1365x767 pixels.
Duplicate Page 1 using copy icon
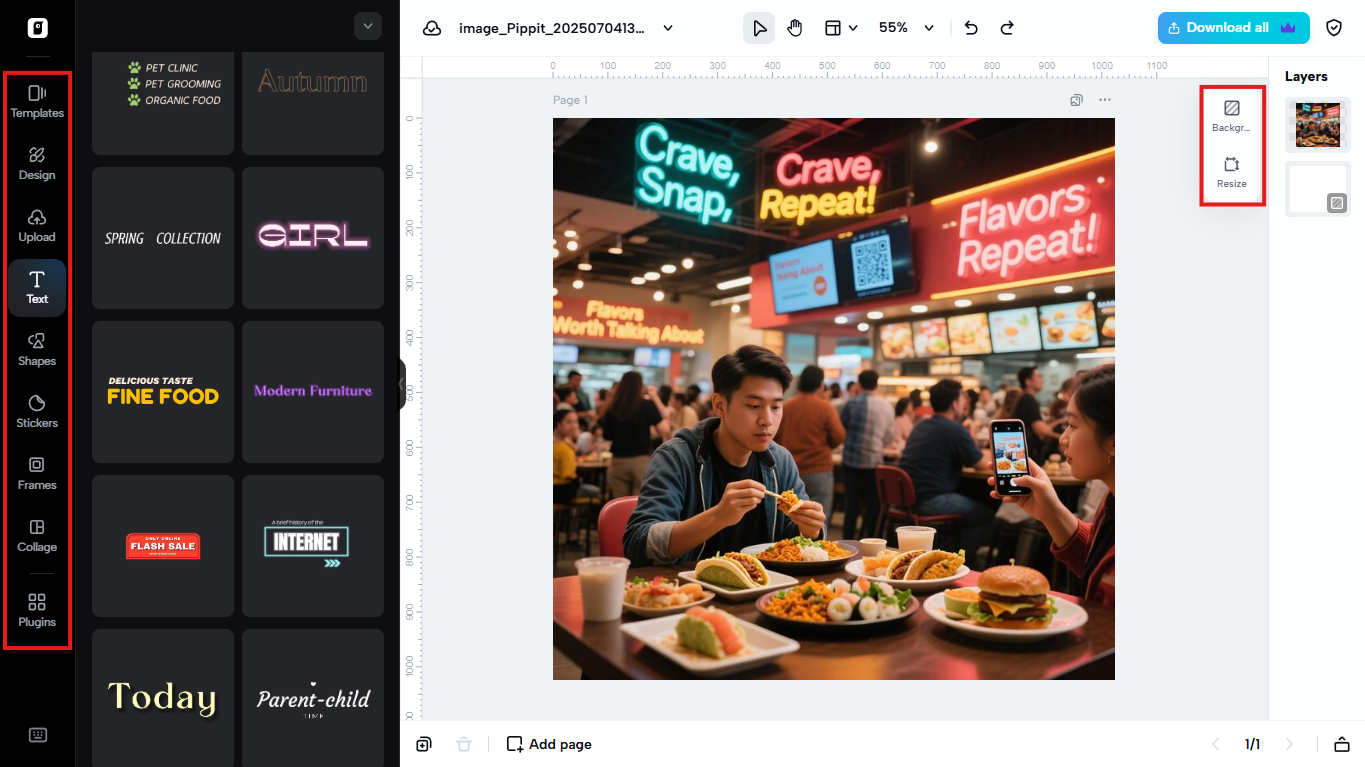(x=1076, y=100)
